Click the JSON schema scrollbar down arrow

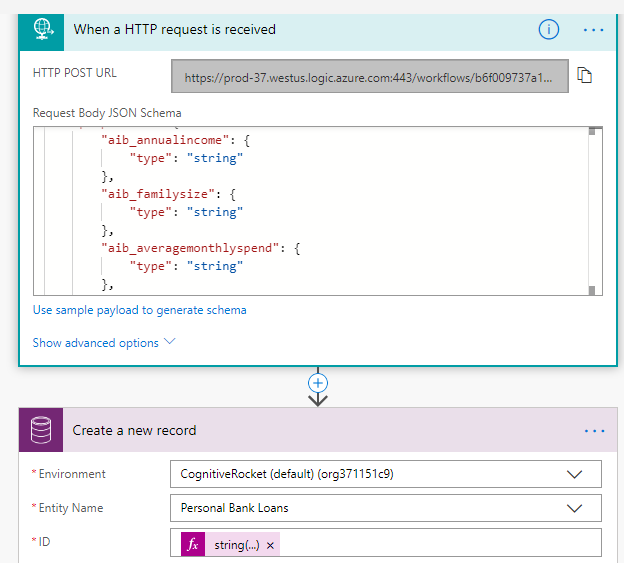593,290
